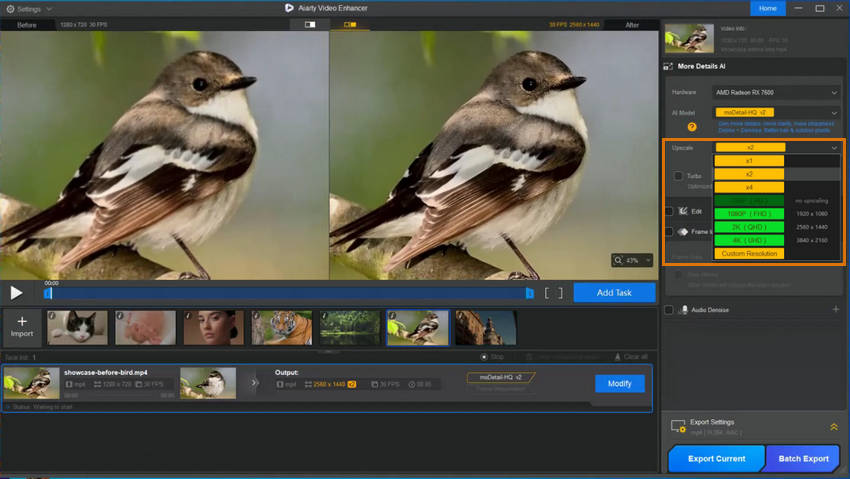The height and width of the screenshot is (479, 850).
Task: Click the Aiarty Video Enhancer logo icon
Action: 289,8
